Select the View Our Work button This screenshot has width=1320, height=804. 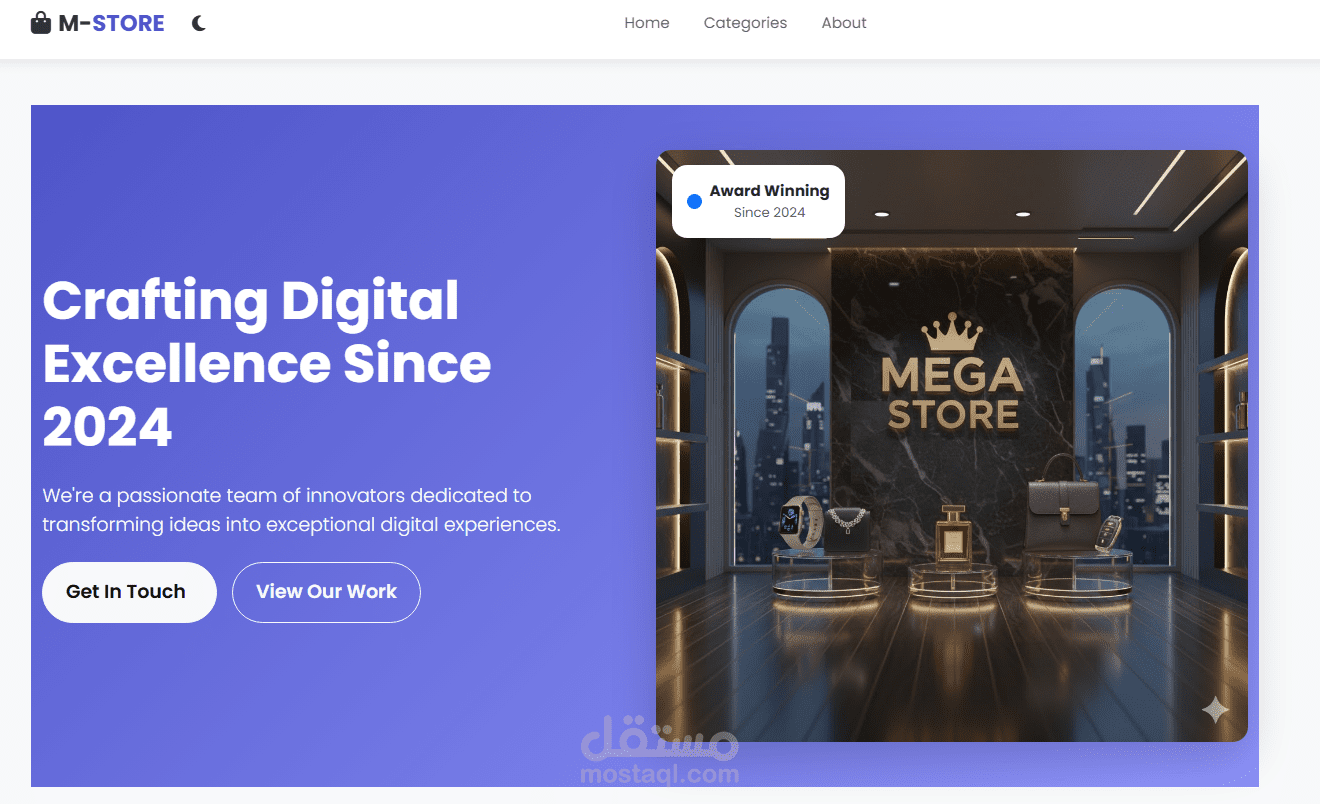pos(326,592)
